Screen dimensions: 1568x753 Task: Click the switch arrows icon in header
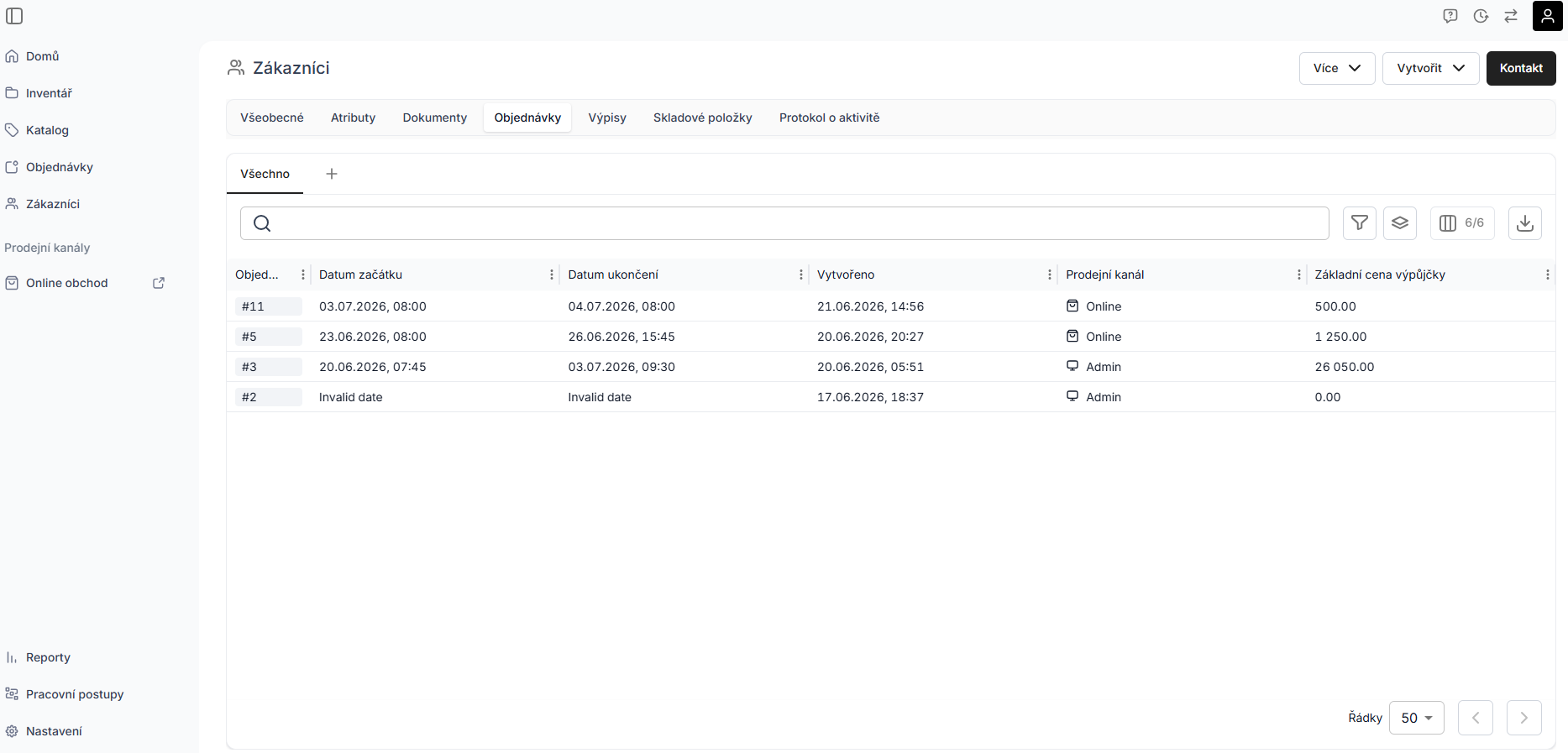(x=1511, y=16)
